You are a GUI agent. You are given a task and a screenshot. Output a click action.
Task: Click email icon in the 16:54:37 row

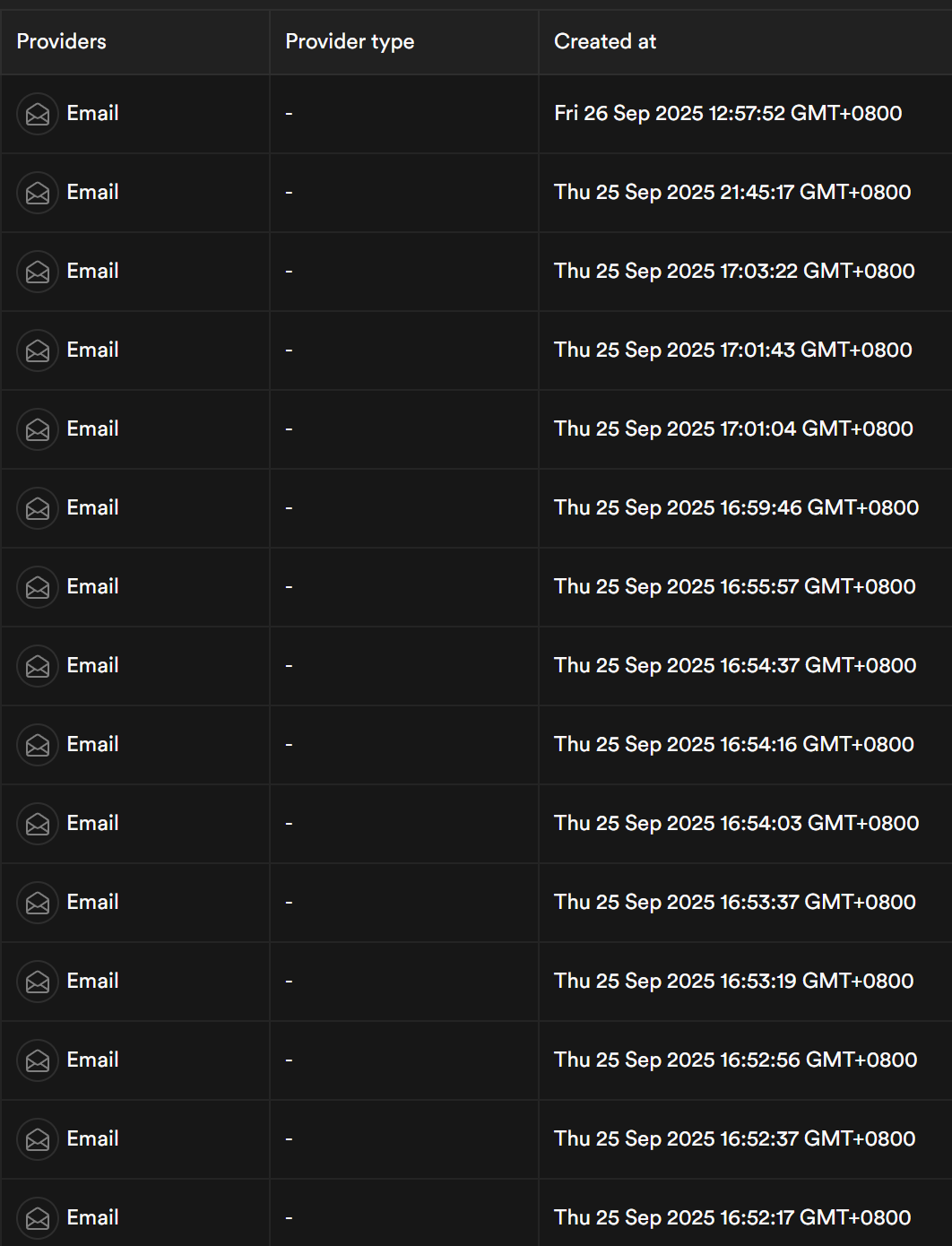(x=38, y=666)
